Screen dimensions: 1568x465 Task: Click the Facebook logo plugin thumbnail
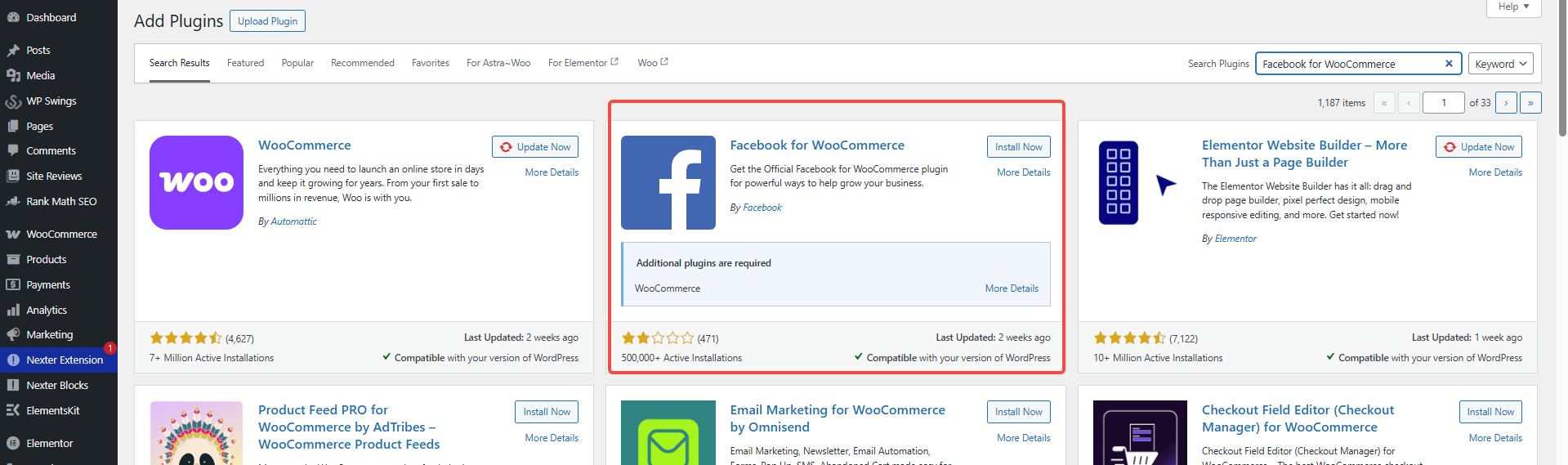(x=668, y=182)
